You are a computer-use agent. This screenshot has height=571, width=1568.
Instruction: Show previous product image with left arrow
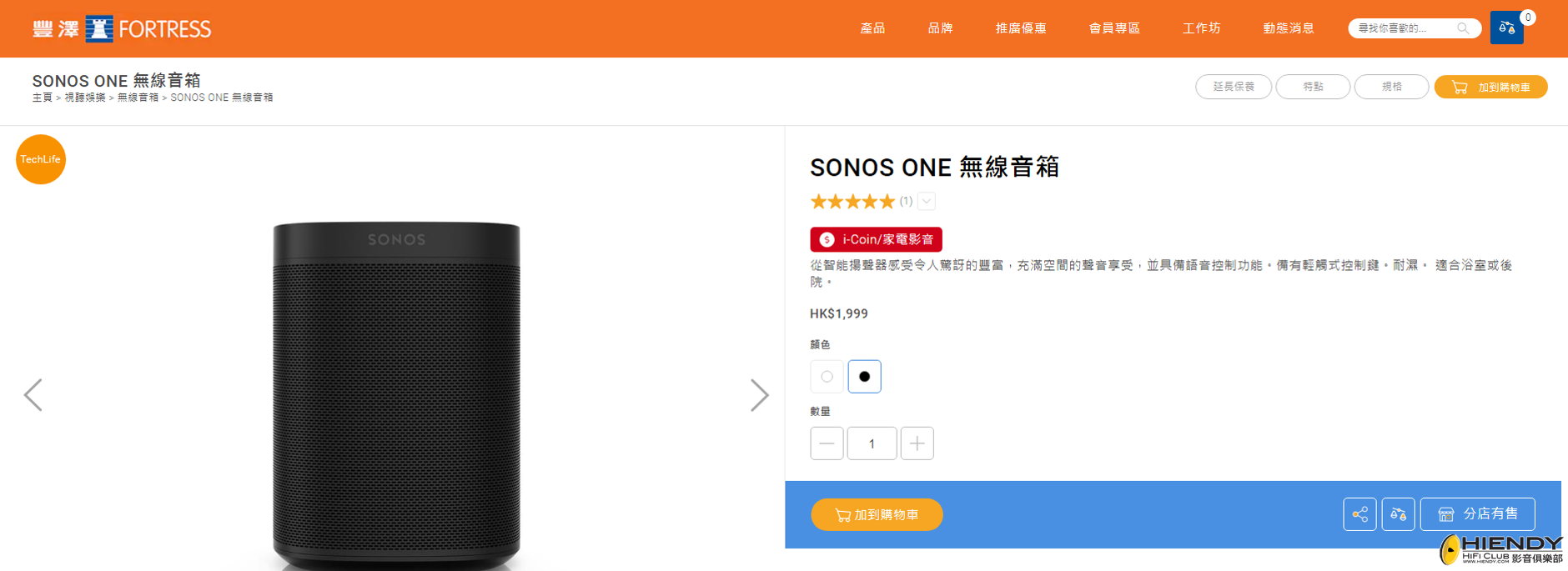33,395
